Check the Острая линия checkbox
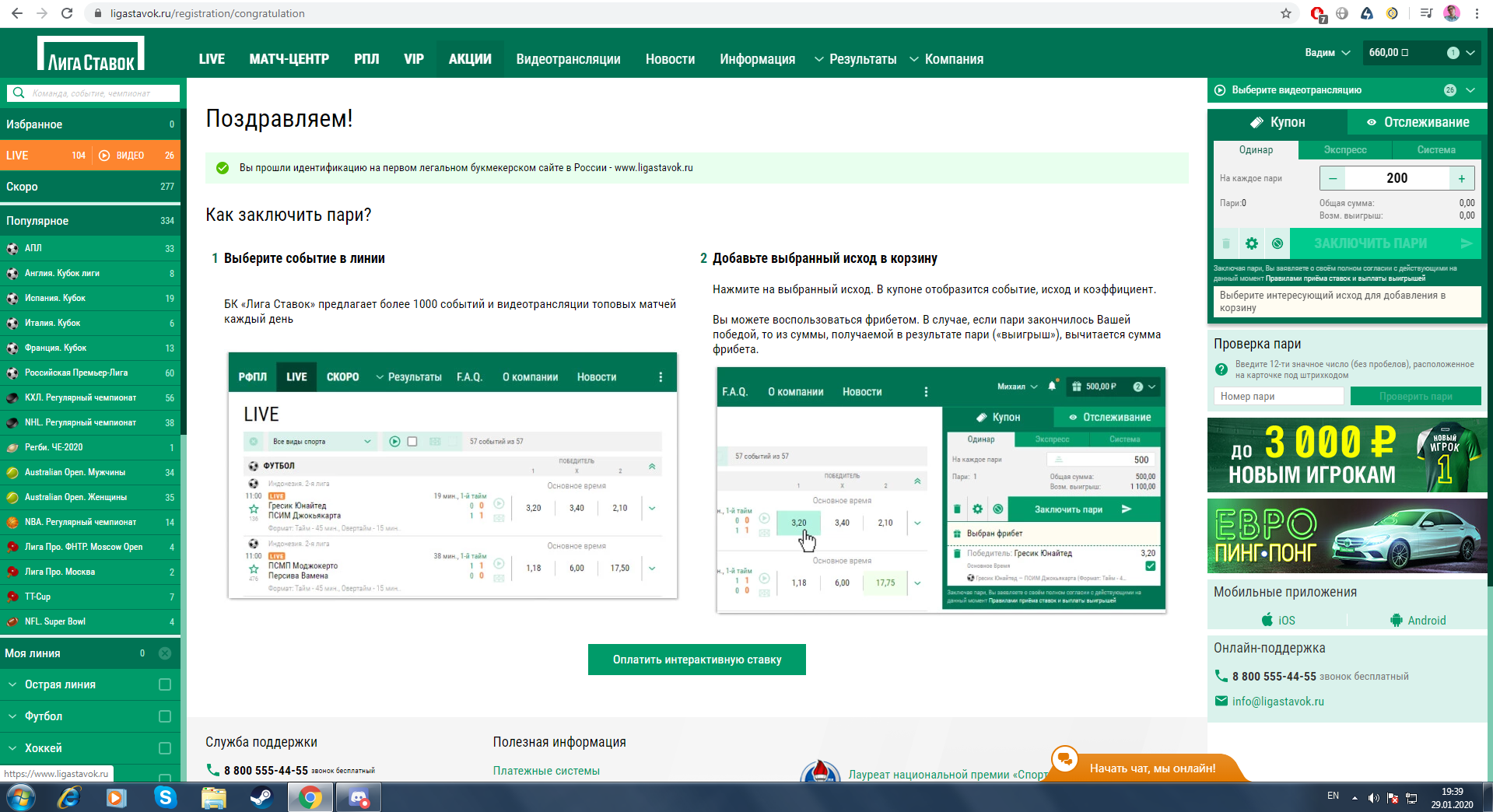The height and width of the screenshot is (812, 1493). [x=165, y=684]
